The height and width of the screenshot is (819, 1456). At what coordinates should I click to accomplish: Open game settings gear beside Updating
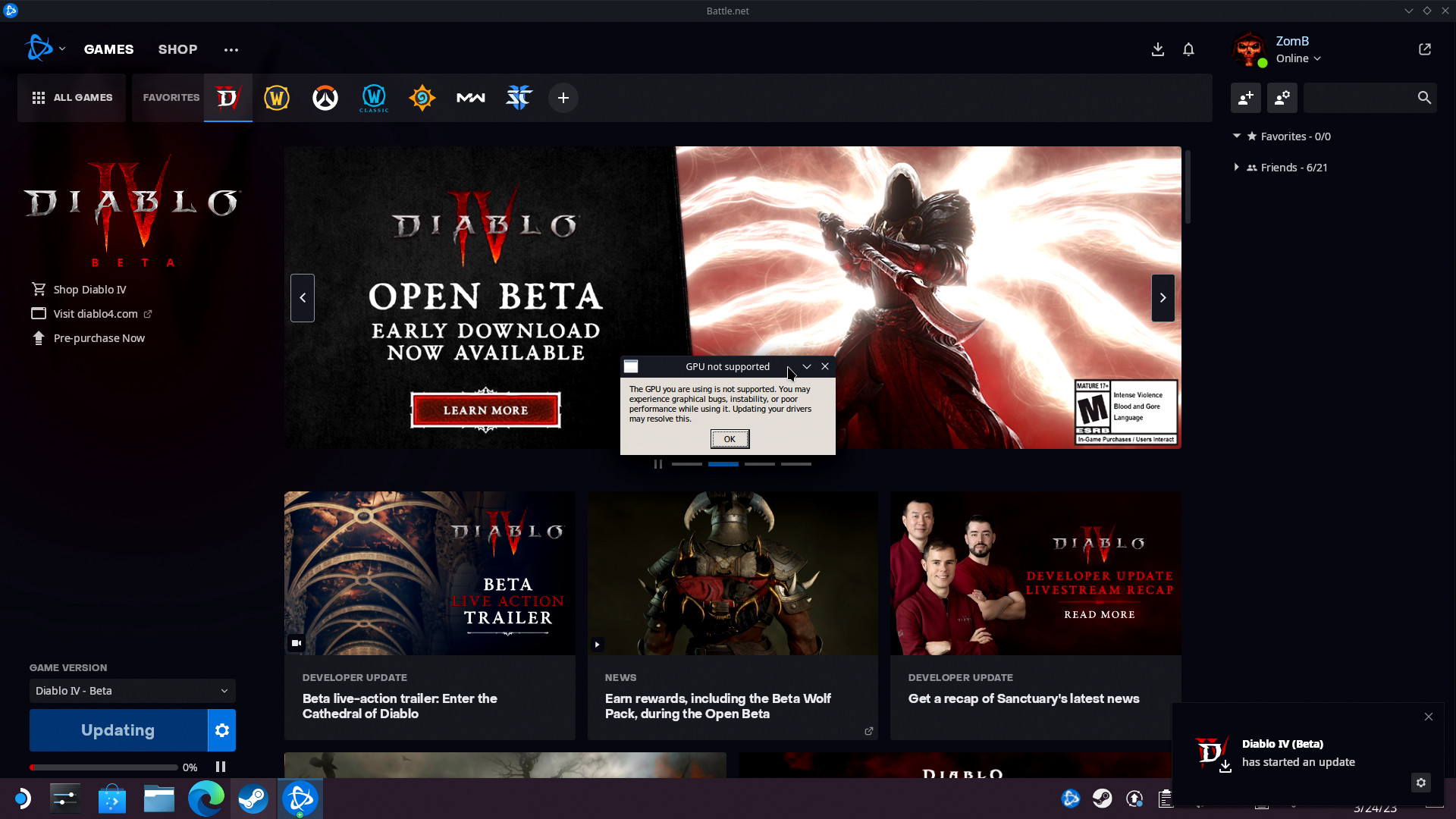[x=222, y=730]
